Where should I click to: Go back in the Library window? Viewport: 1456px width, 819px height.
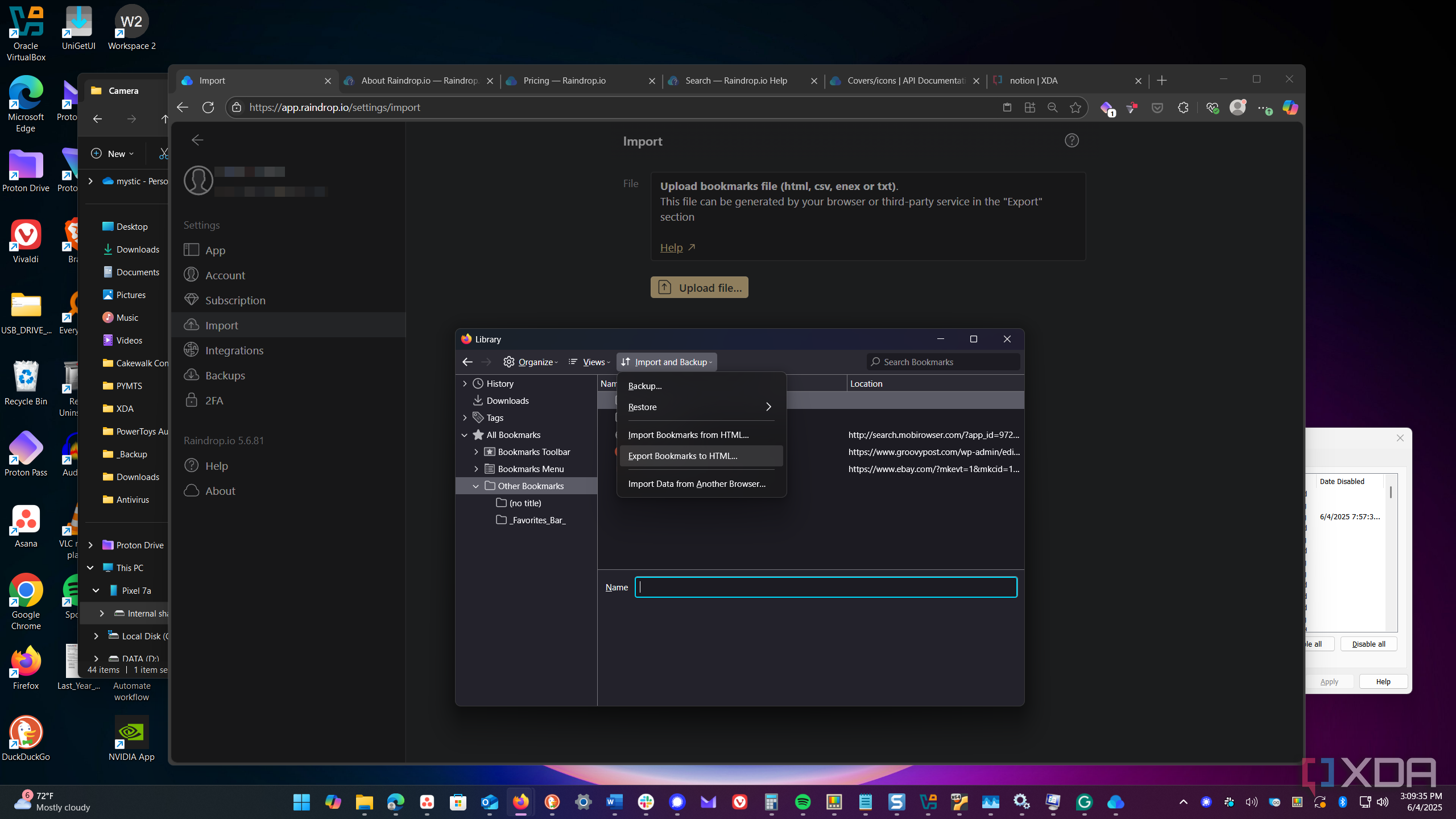(468, 362)
